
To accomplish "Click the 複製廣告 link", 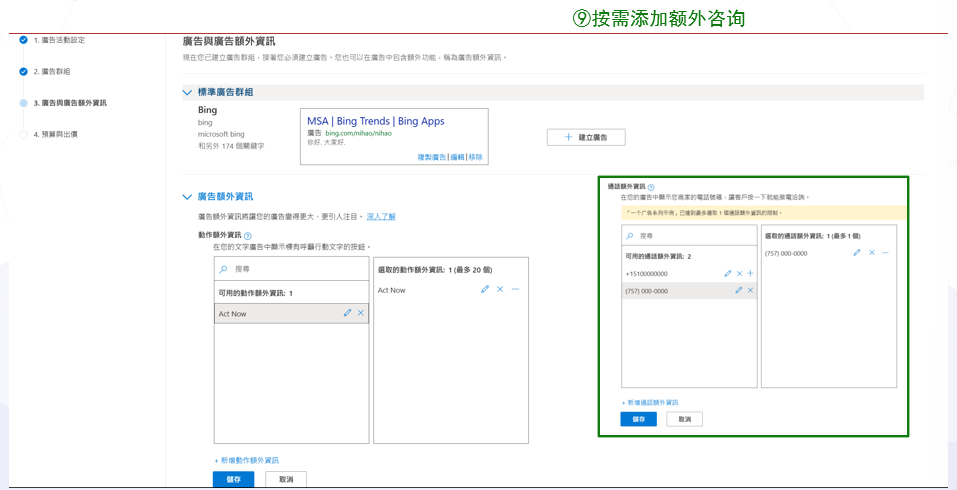I will coord(432,157).
